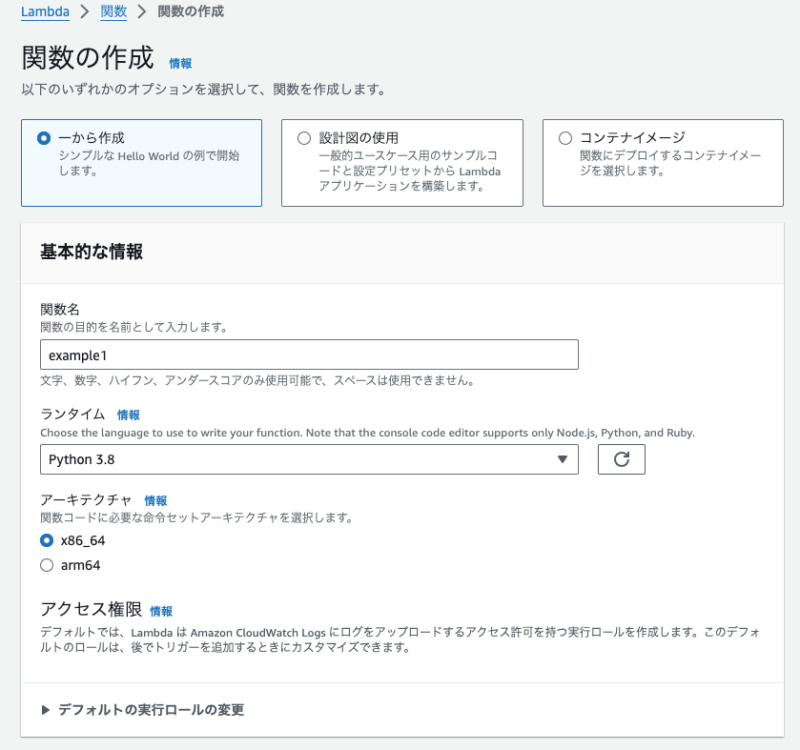Screen dimensions: 800x750
Task: Open the Lambda breadcrumb link
Action: coord(45,11)
